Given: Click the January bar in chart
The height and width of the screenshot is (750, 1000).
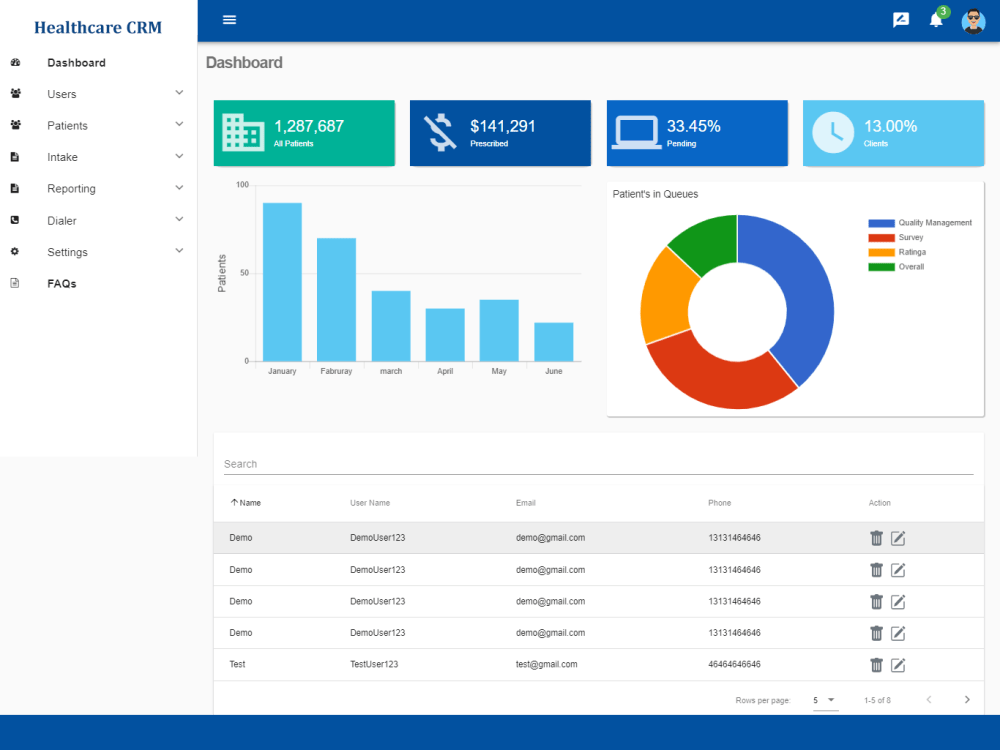Looking at the screenshot, I should click(x=282, y=282).
